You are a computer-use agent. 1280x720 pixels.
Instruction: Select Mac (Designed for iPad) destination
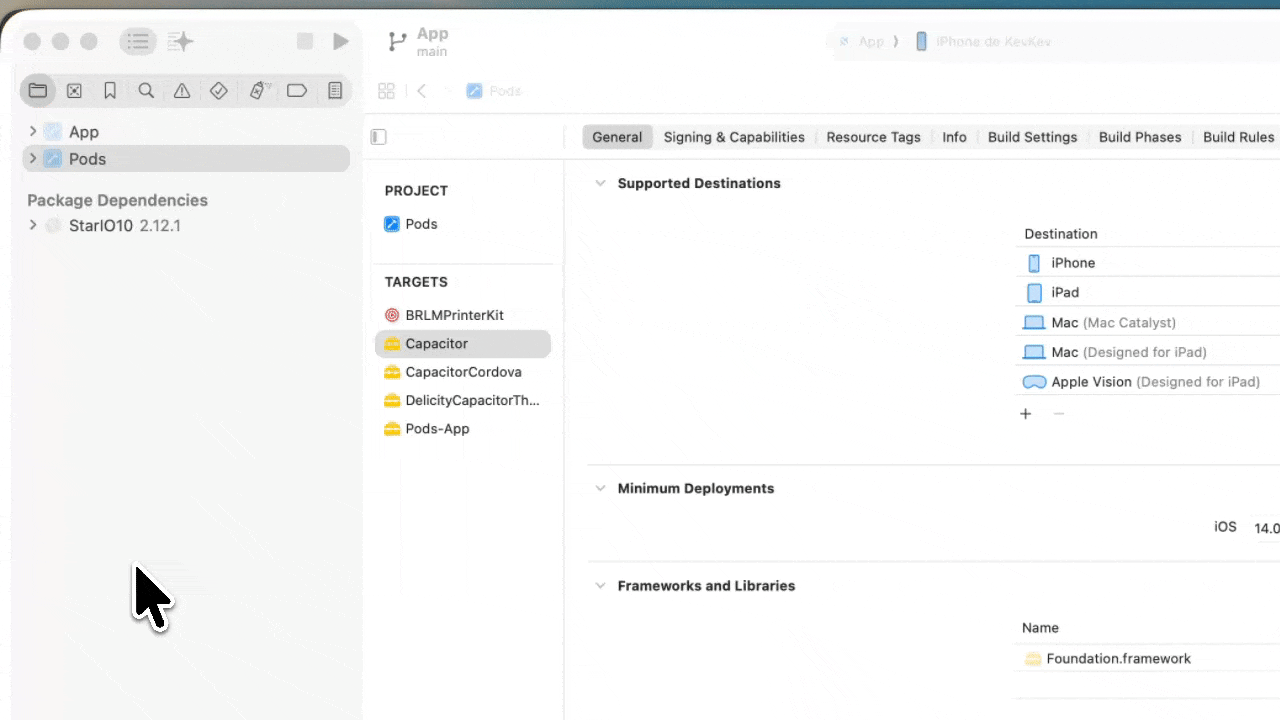(x=1148, y=352)
